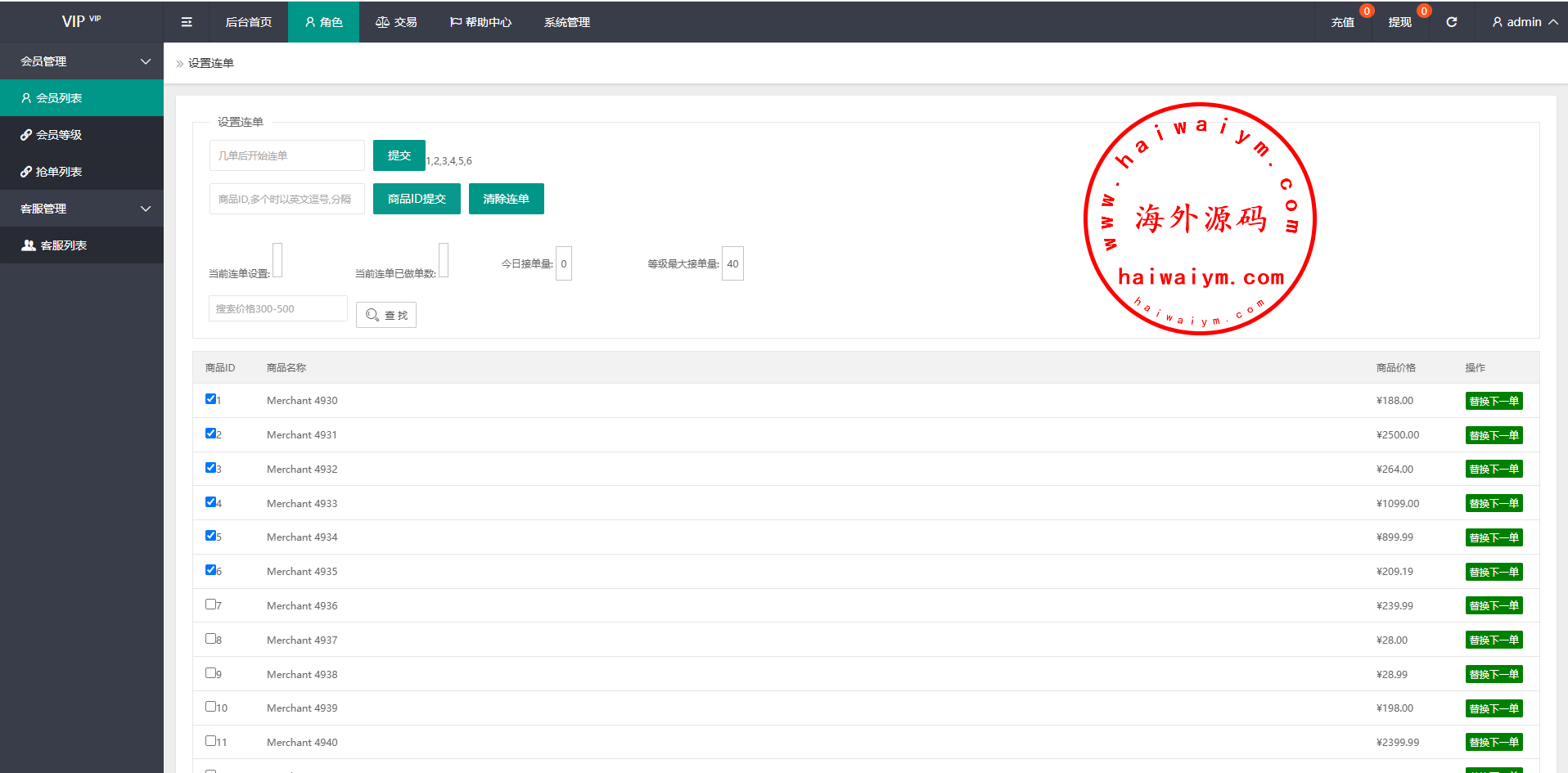Image resolution: width=1568 pixels, height=773 pixels.
Task: Open the 帮助中心 top menu
Action: (x=480, y=22)
